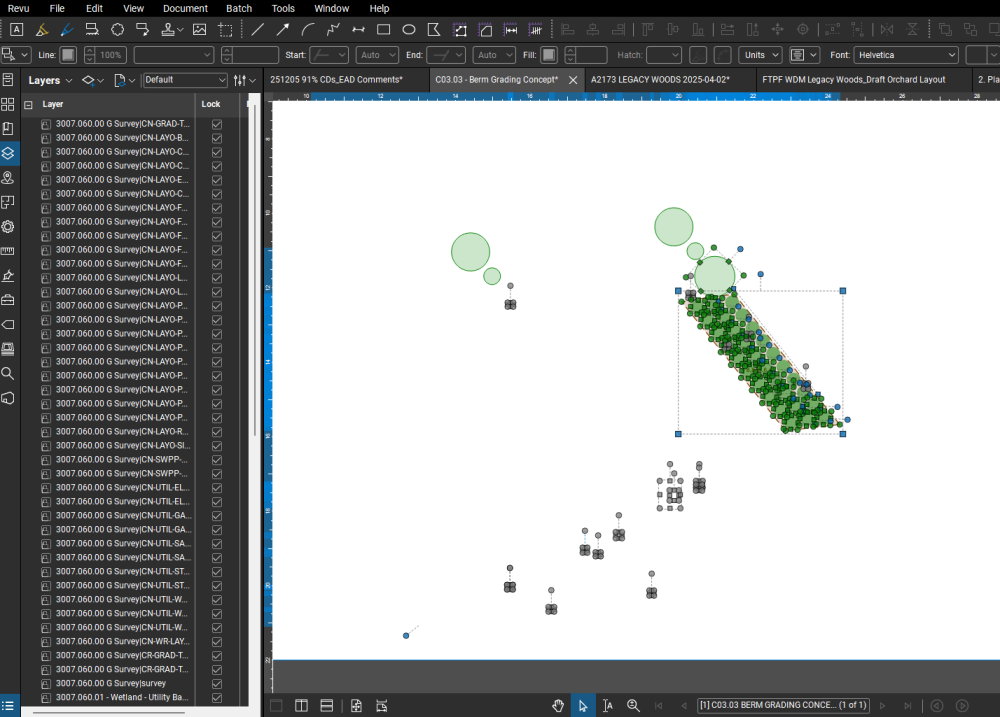Click the page number field C03.03 BERM GRADING
Image resolution: width=1000 pixels, height=717 pixels.
pos(783,705)
